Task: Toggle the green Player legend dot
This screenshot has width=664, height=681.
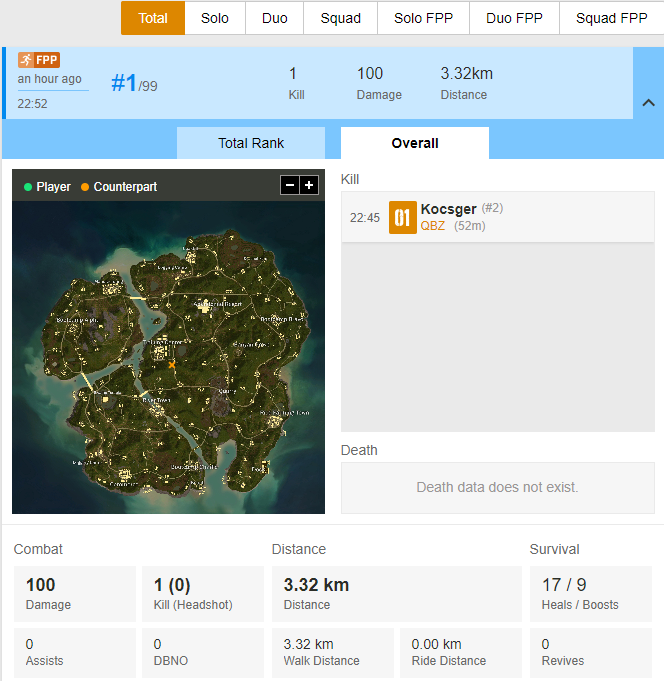Action: coord(28,187)
